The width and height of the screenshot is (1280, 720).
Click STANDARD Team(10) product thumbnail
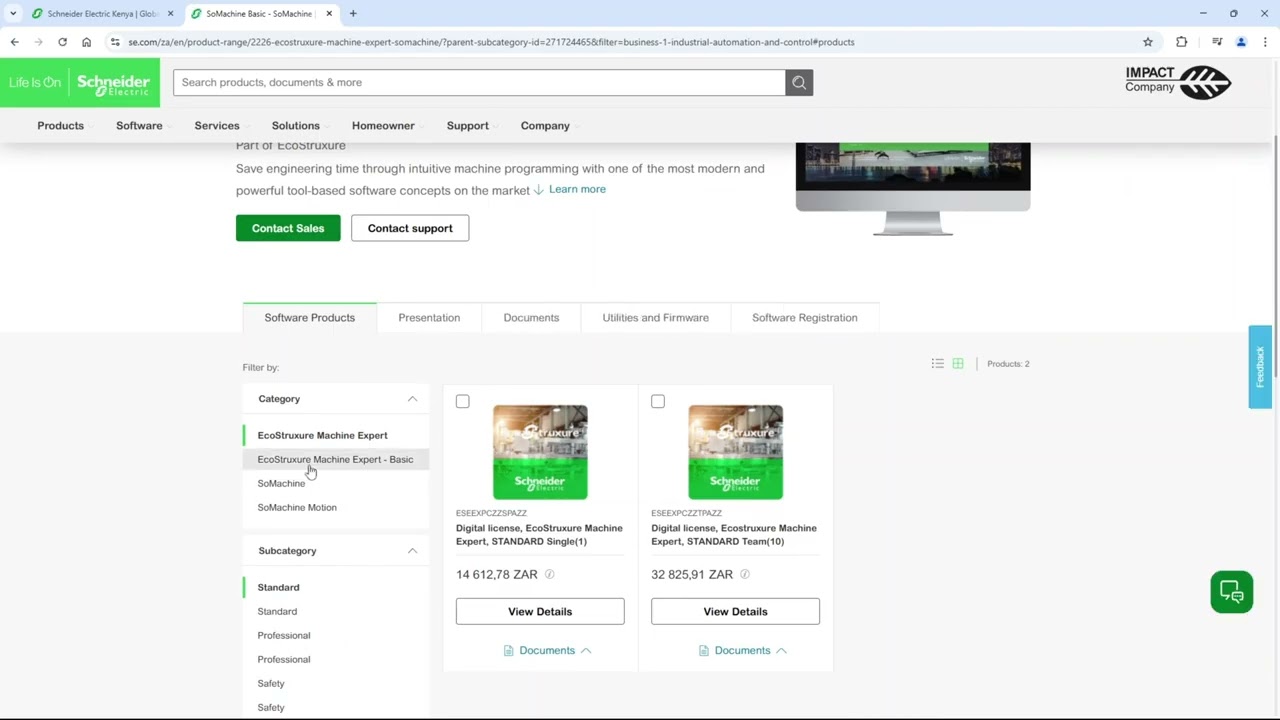point(735,452)
